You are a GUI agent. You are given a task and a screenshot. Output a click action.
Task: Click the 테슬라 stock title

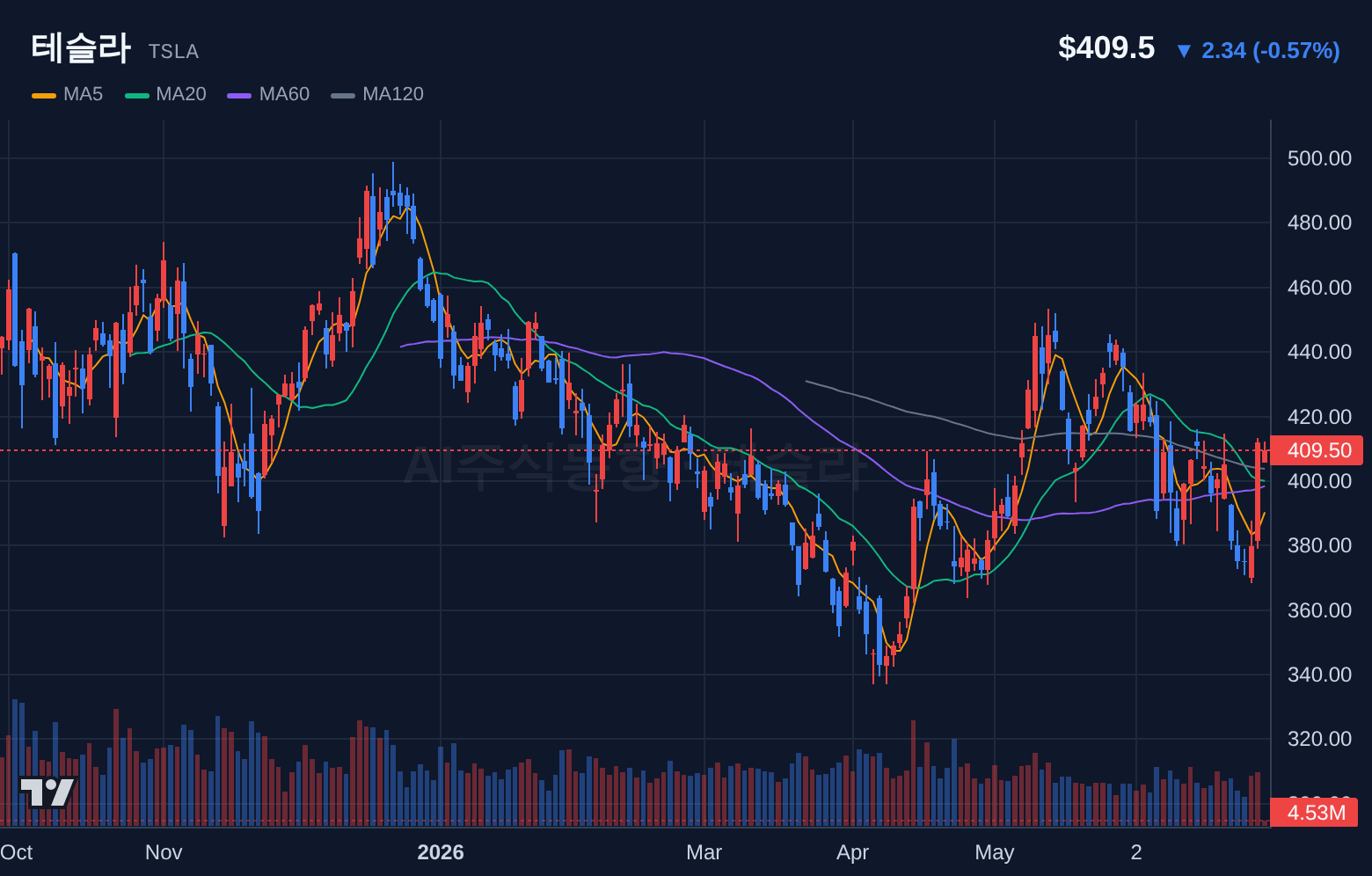pos(81,47)
